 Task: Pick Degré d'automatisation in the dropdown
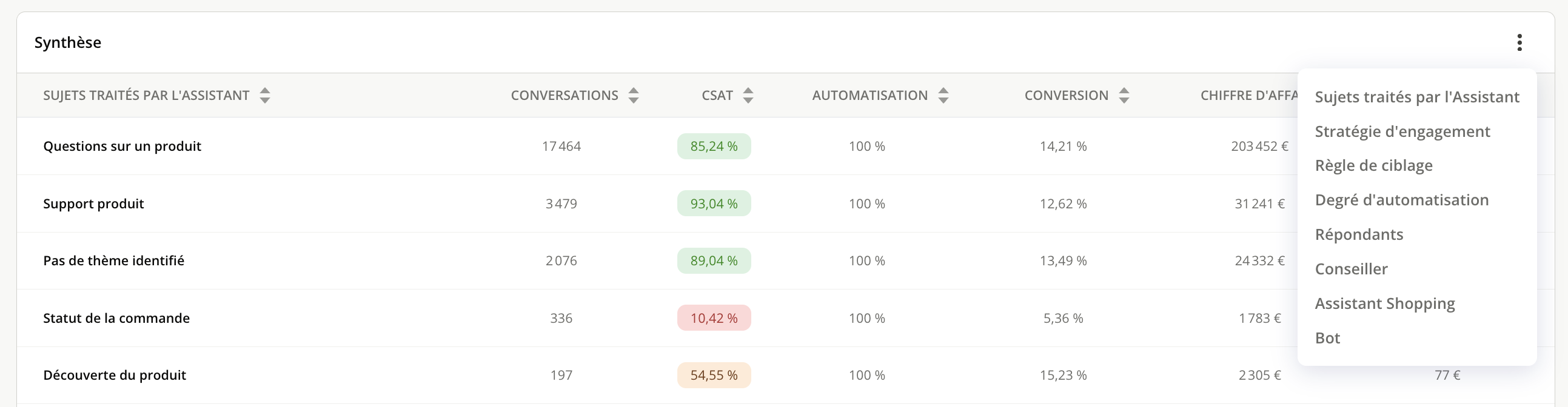click(x=1401, y=200)
